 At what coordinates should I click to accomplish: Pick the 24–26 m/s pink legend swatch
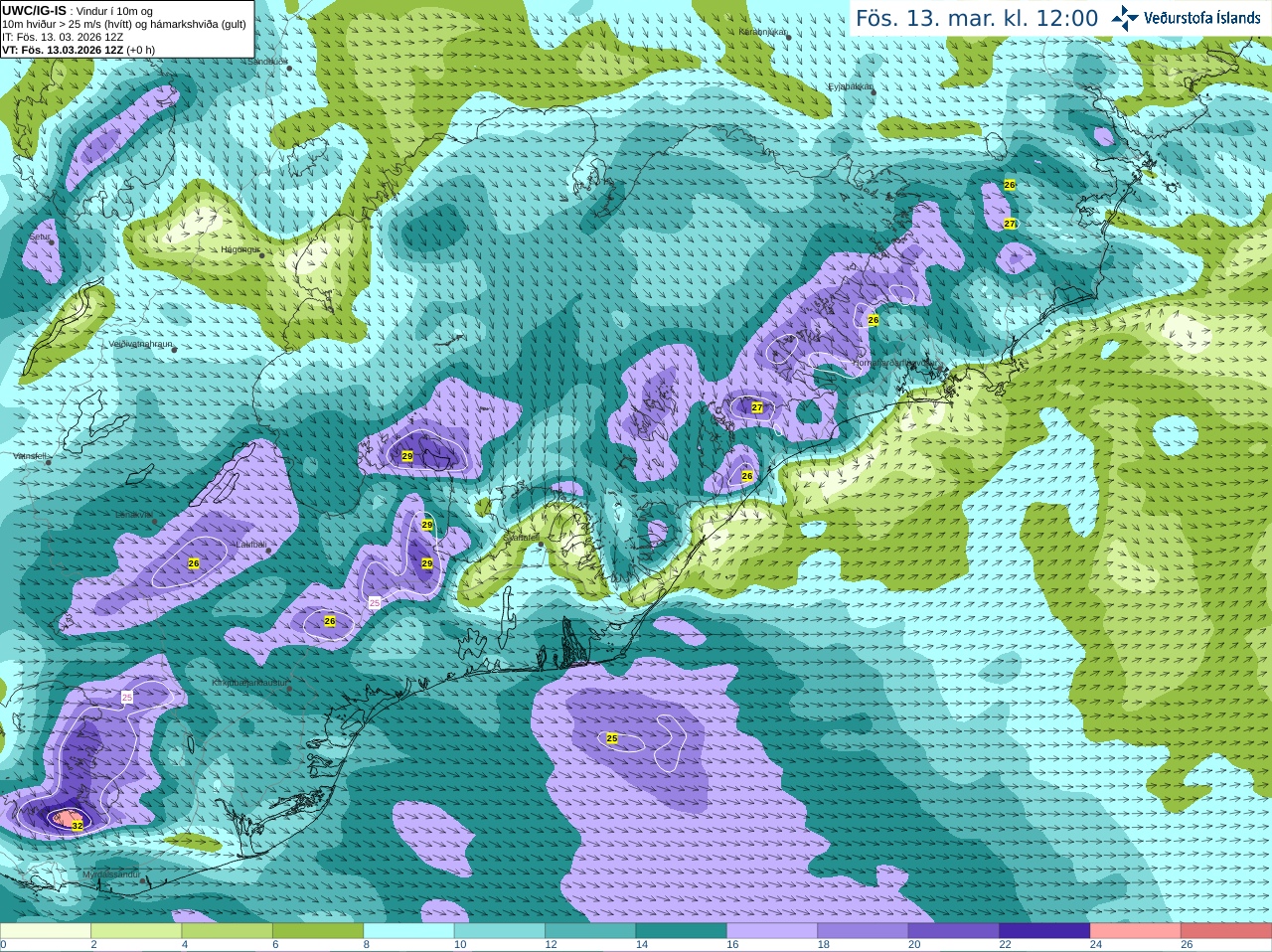pos(1136,931)
